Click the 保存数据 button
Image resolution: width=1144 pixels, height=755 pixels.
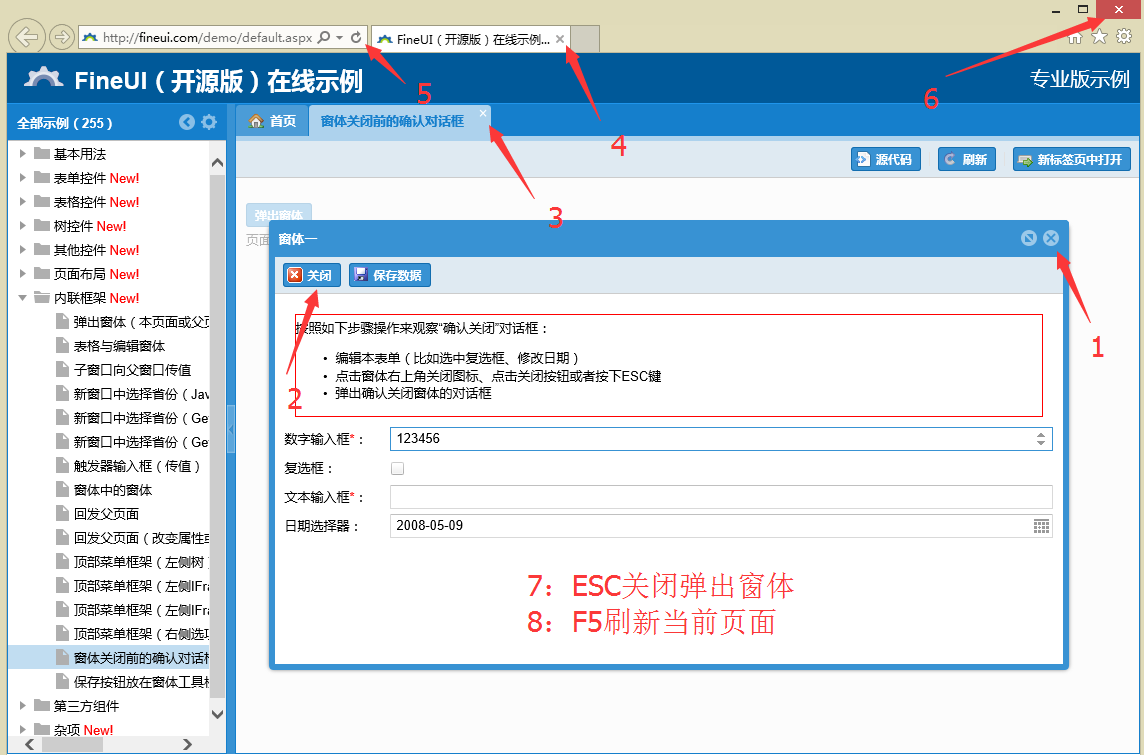390,275
